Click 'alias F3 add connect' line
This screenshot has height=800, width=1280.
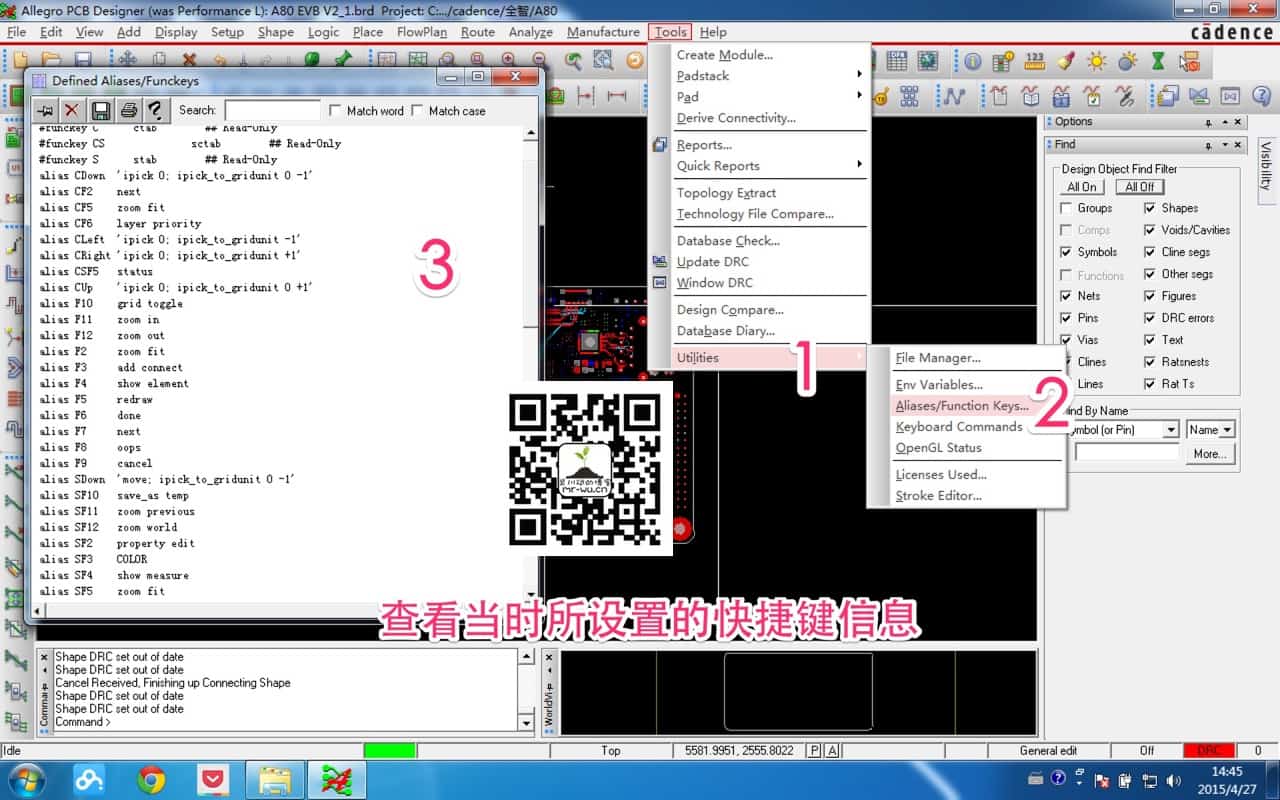(x=112, y=368)
